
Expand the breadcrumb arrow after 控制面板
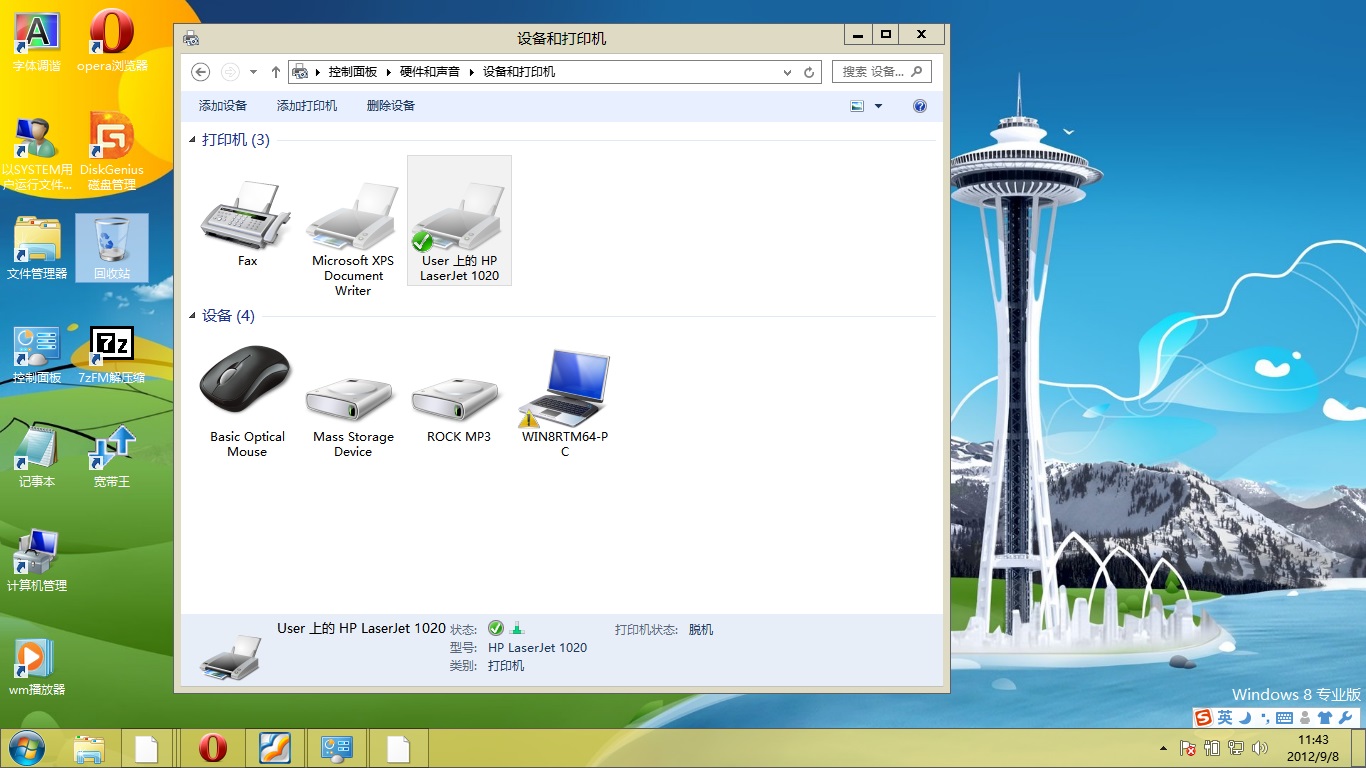(x=390, y=72)
